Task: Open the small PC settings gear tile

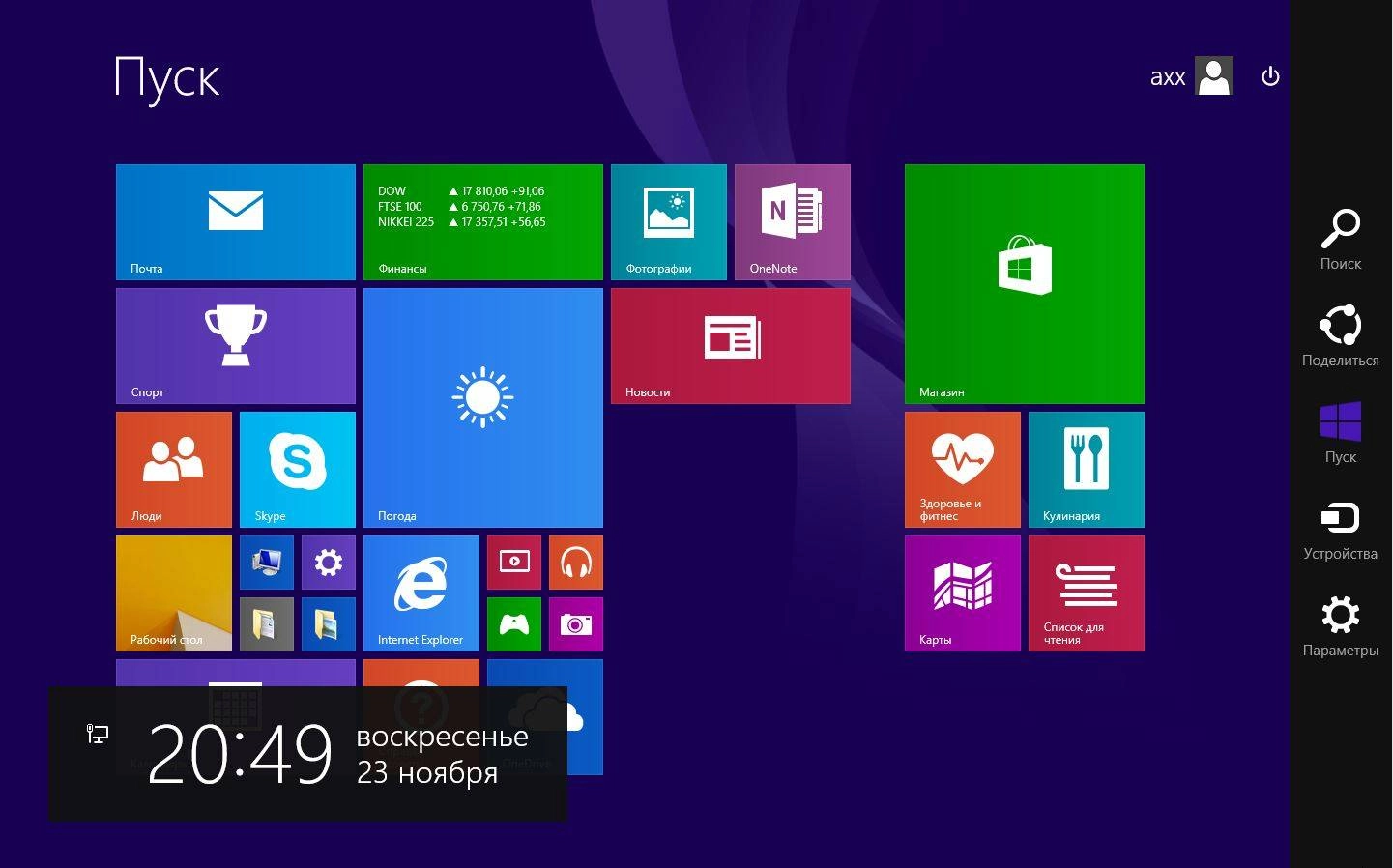Action: (x=329, y=563)
